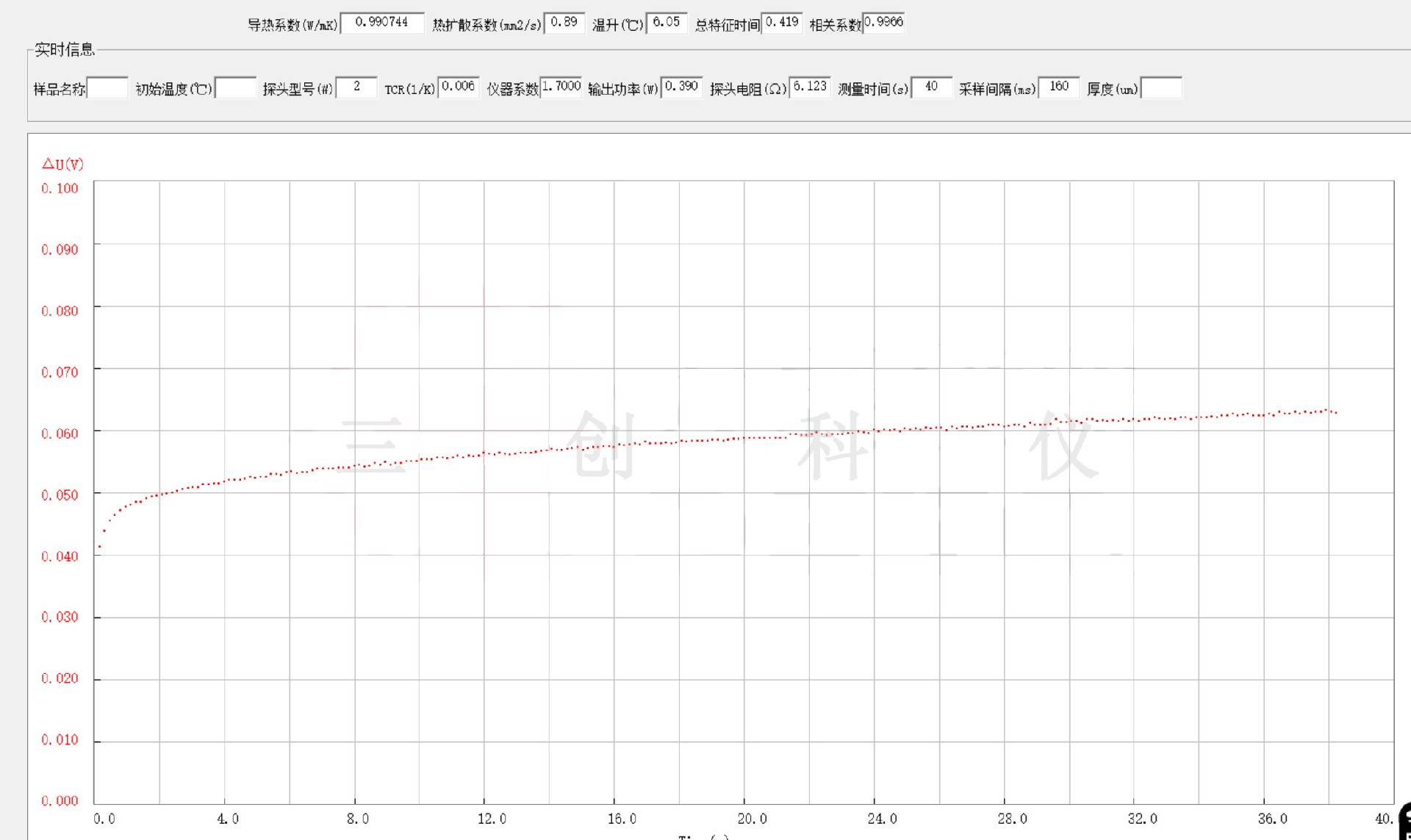Click the 总特征时间 (total characteristic time) field
Screen dimensions: 1411x840
pyautogui.click(x=782, y=23)
